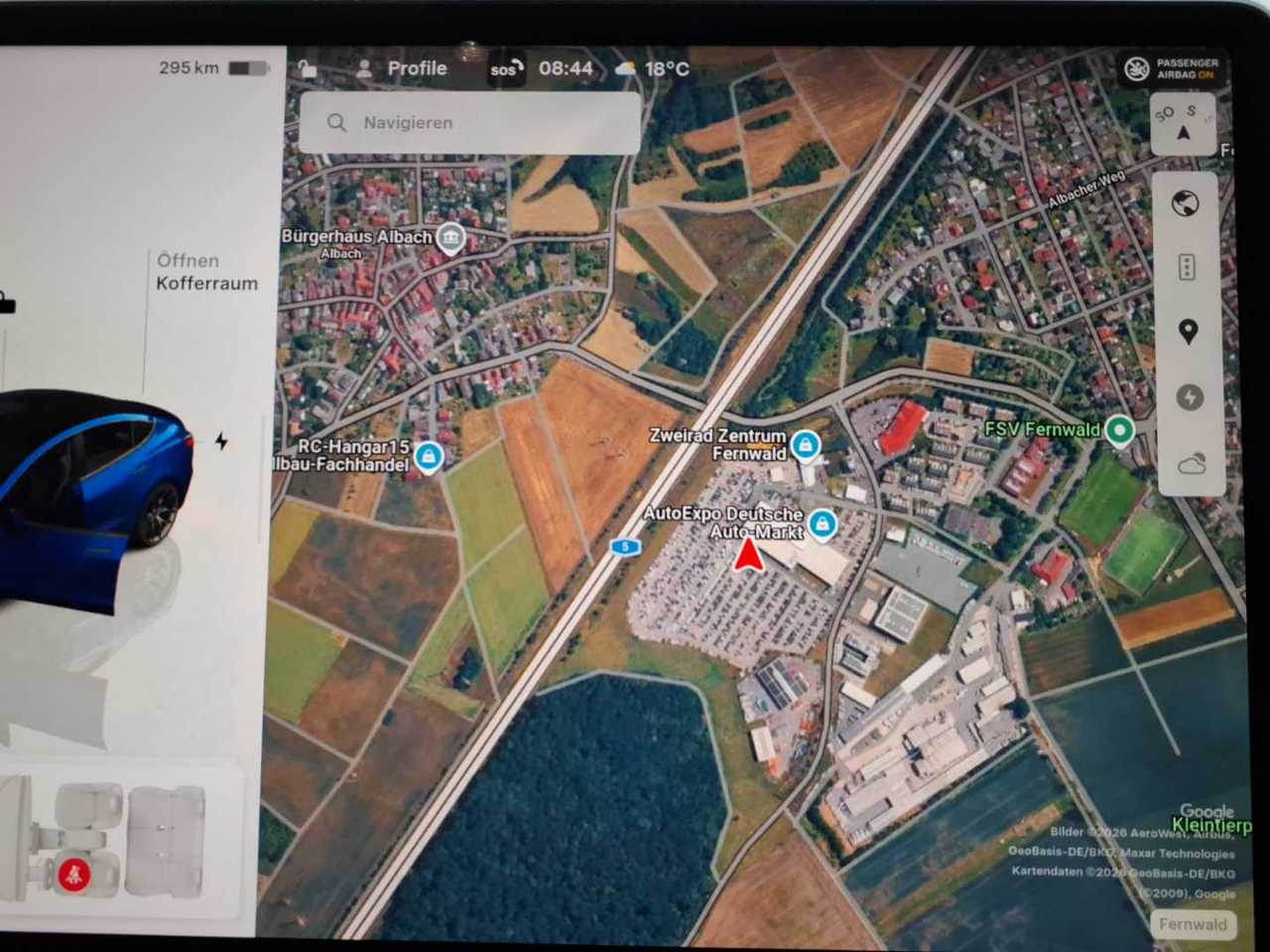
Task: Tap the weather cloud map icon
Action: [1190, 463]
